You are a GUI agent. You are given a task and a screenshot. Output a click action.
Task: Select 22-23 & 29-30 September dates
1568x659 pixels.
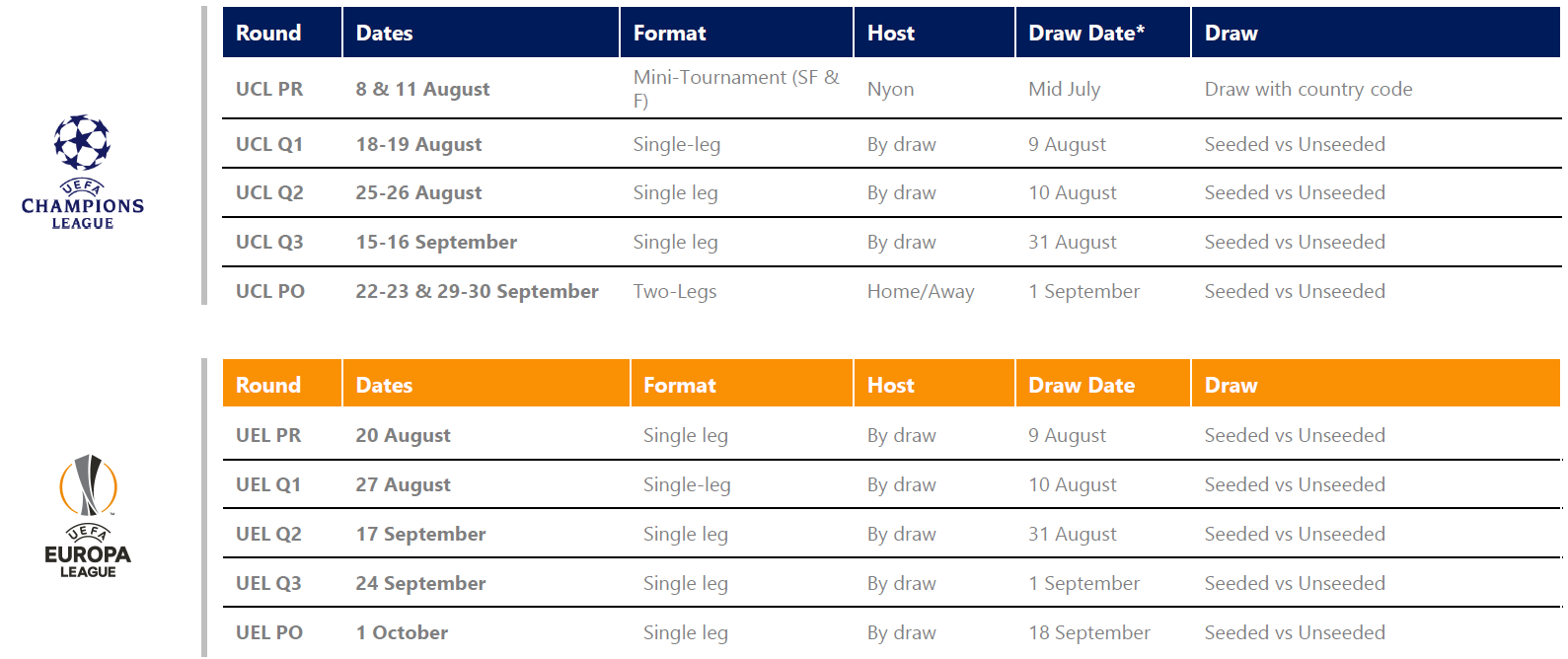click(x=477, y=291)
